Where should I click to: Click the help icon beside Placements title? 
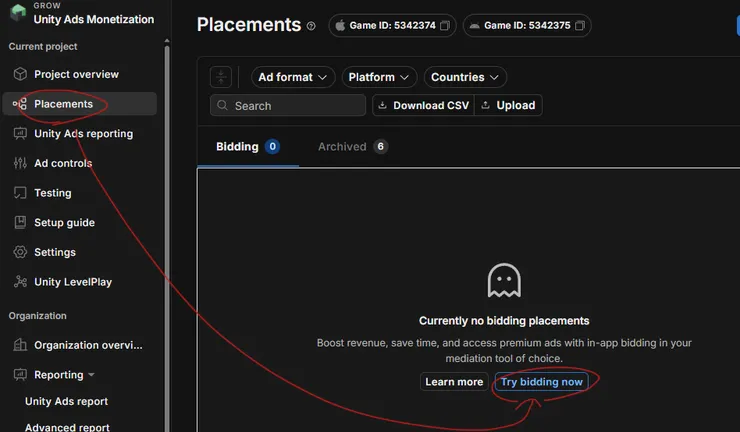[x=311, y=26]
